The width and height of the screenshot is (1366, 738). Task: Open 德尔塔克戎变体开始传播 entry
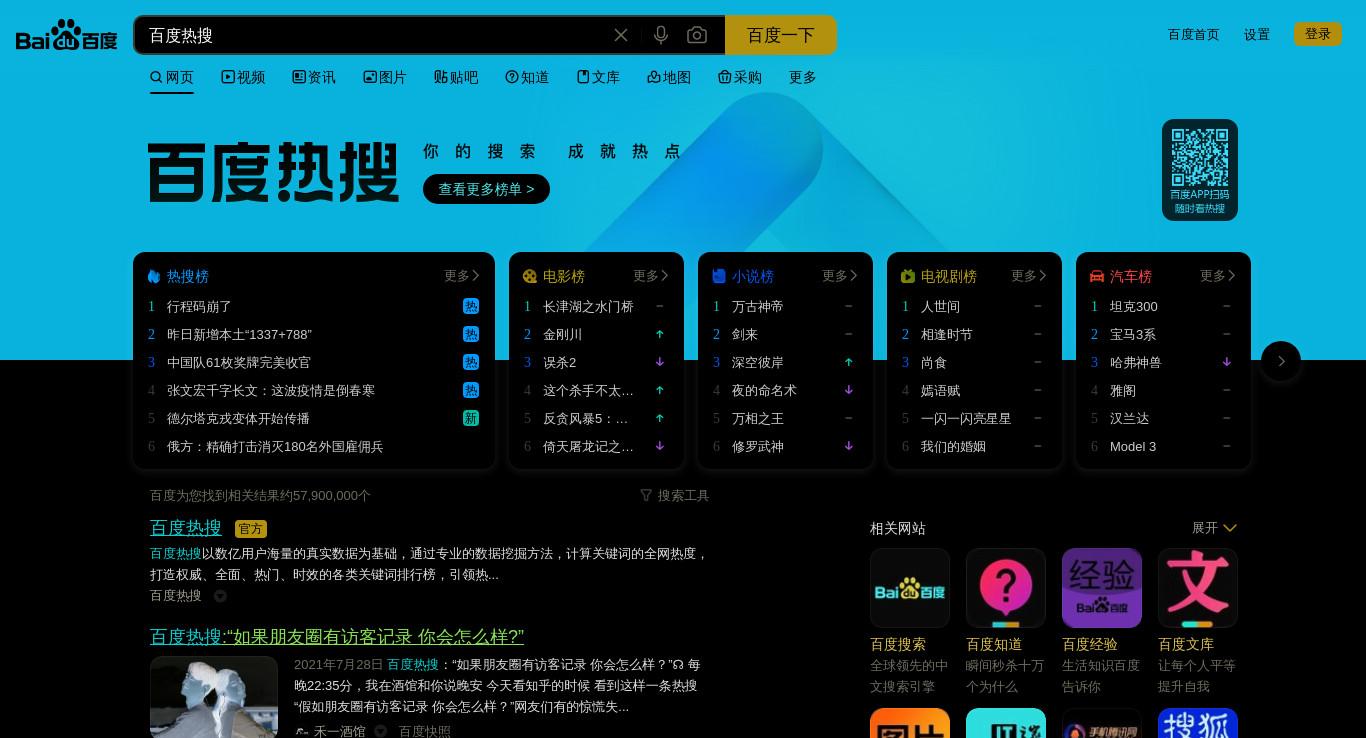pyautogui.click(x=238, y=418)
